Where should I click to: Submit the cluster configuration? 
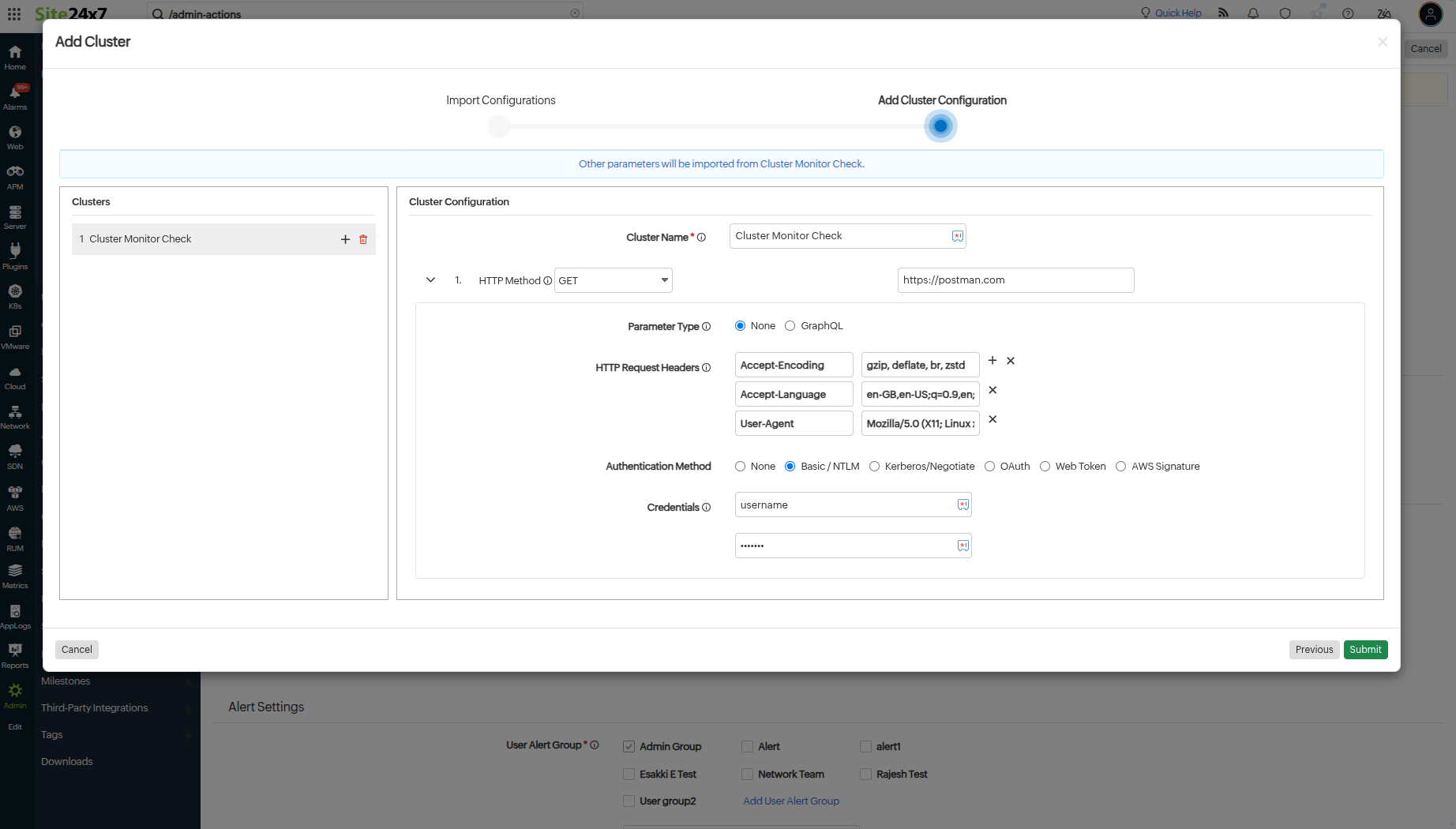coord(1365,649)
